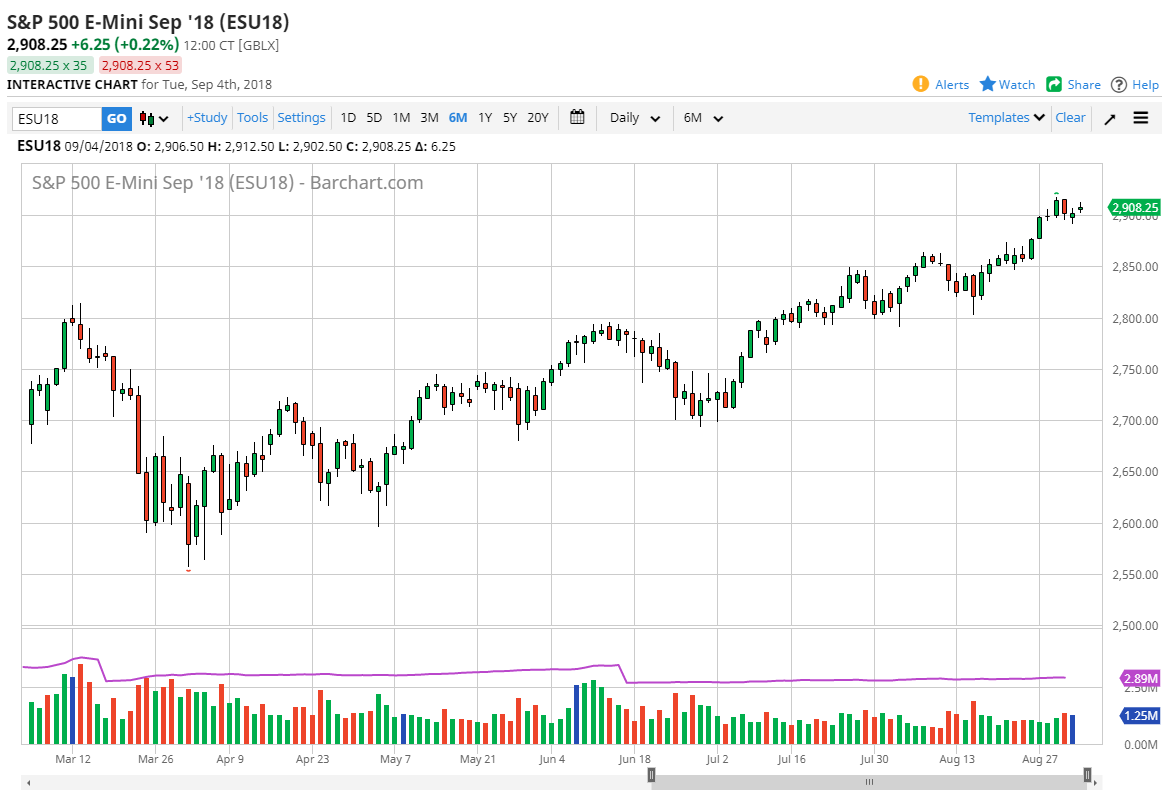Click the ESU18 symbol input field
The height and width of the screenshot is (802, 1168).
55,117
